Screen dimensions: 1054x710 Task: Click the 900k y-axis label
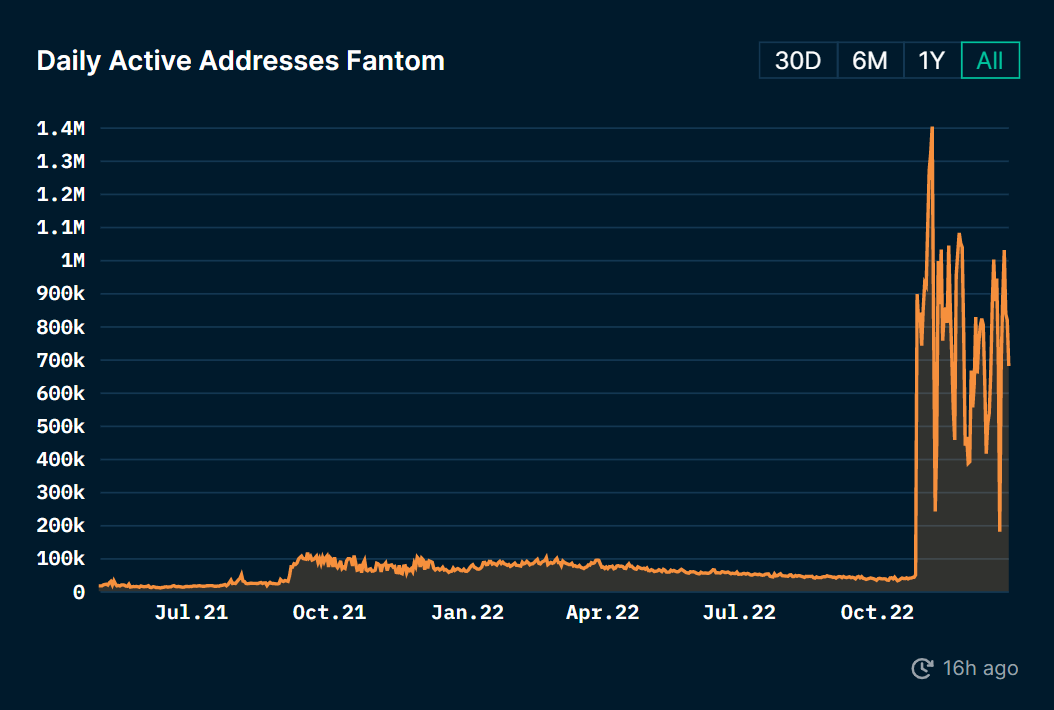point(60,294)
